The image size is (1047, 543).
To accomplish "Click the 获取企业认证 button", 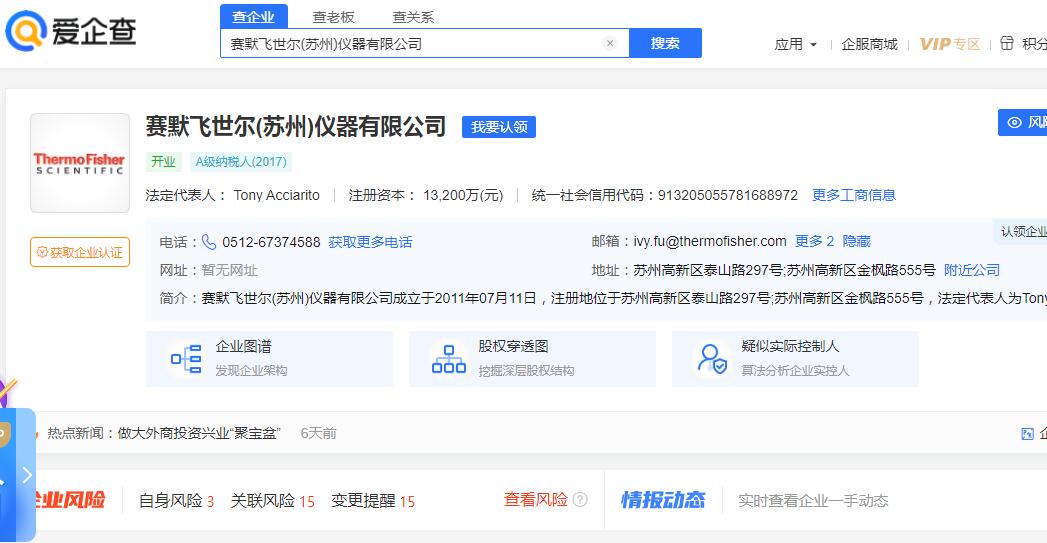I will pos(80,252).
